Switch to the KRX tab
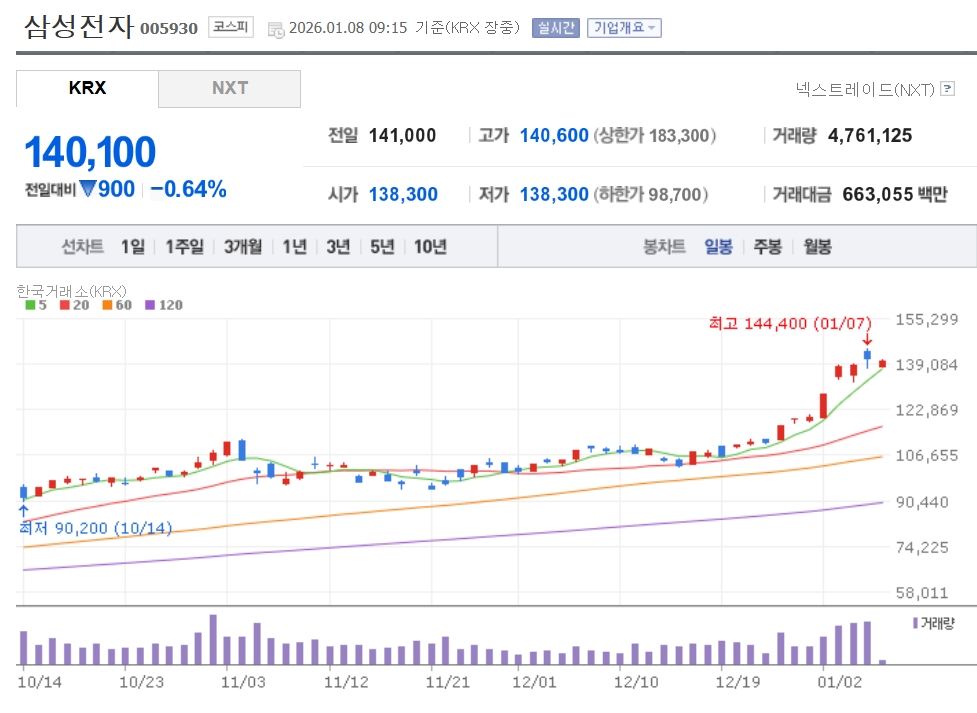The width and height of the screenshot is (977, 713). 87,88
